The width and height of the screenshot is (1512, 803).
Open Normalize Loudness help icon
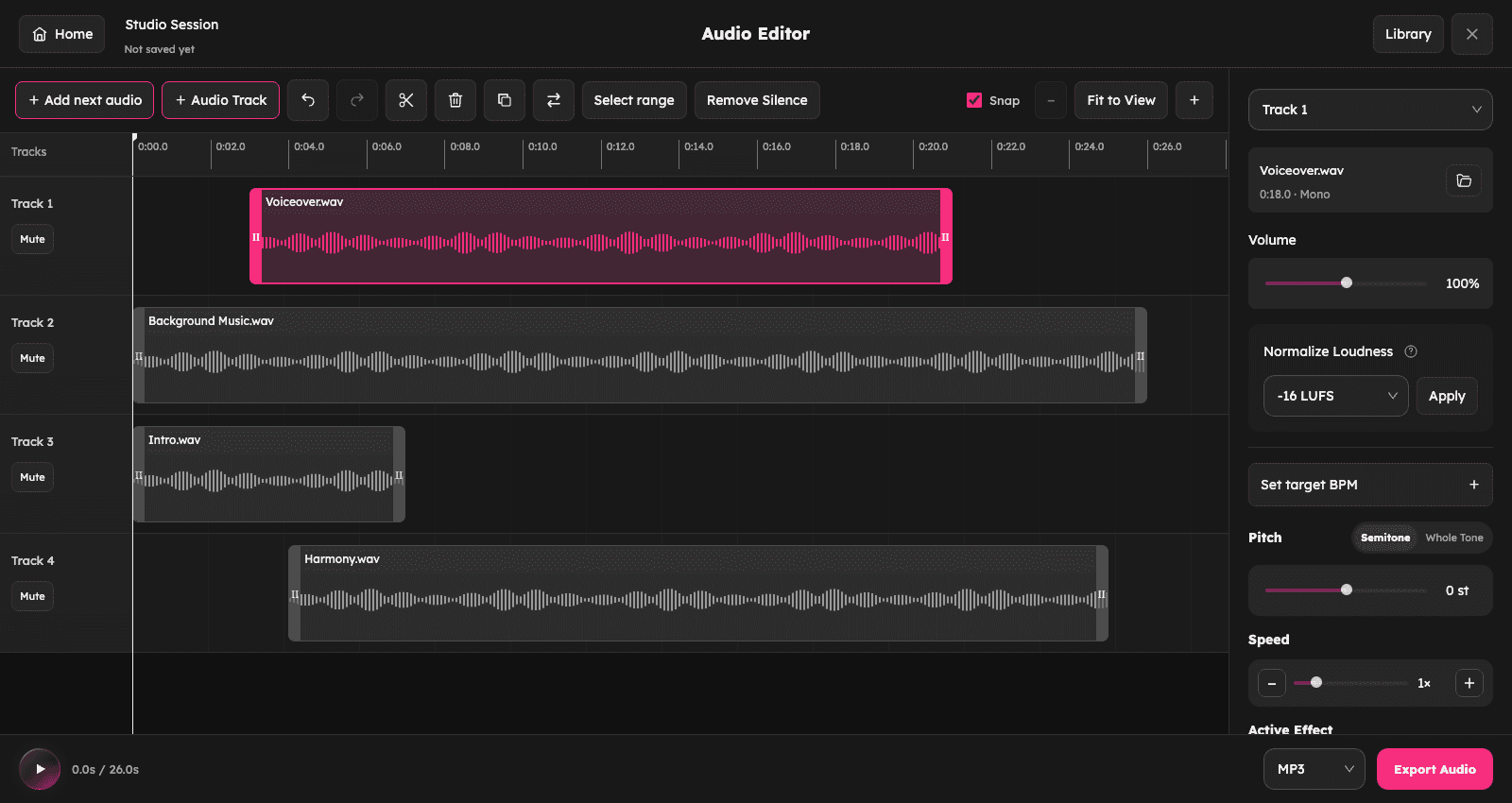point(1411,351)
